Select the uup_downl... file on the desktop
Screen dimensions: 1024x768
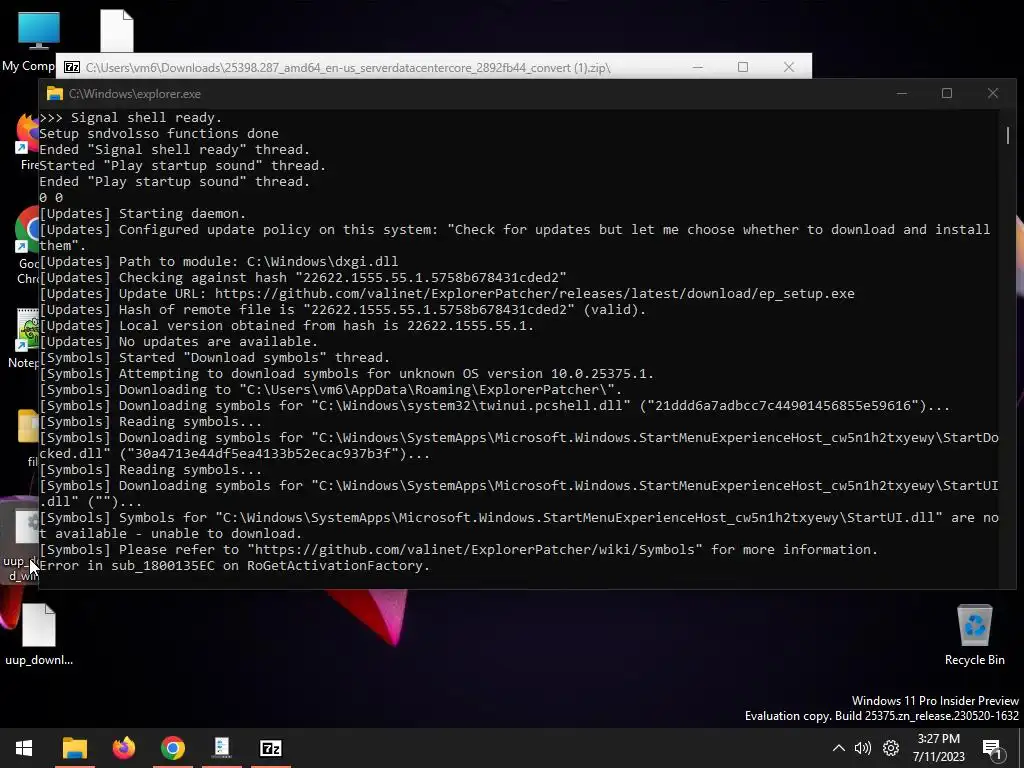click(x=39, y=634)
